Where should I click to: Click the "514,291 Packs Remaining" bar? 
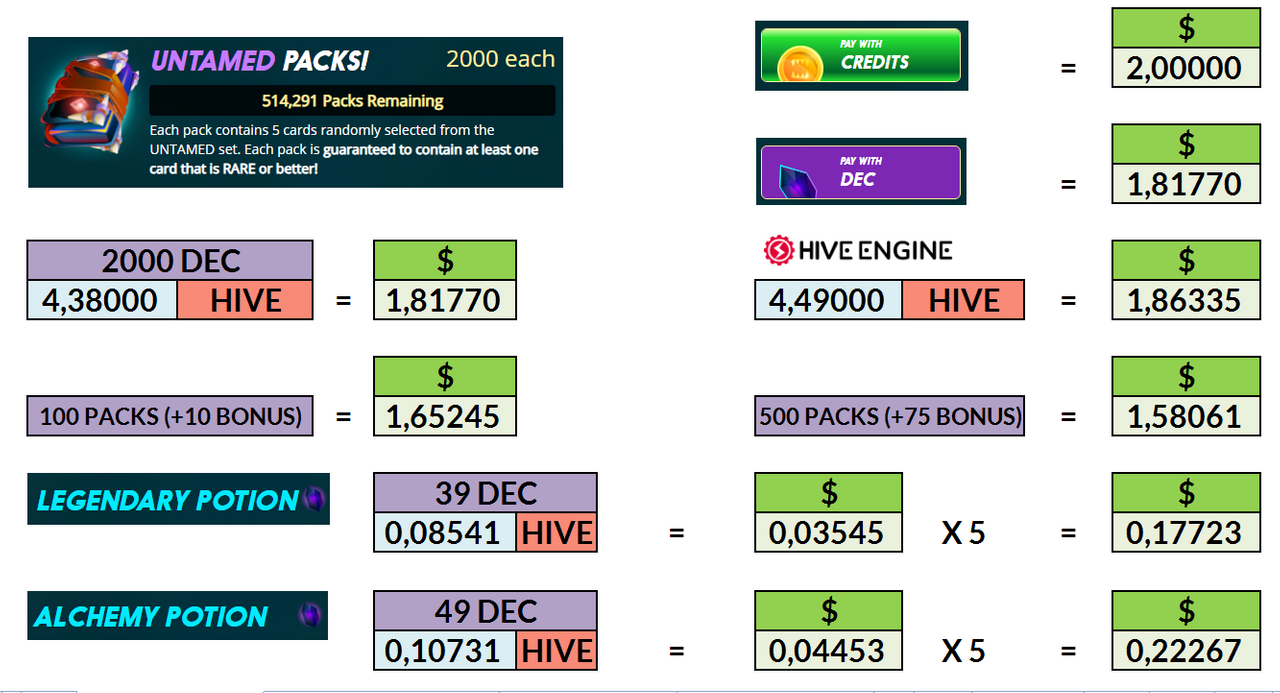pyautogui.click(x=352, y=100)
